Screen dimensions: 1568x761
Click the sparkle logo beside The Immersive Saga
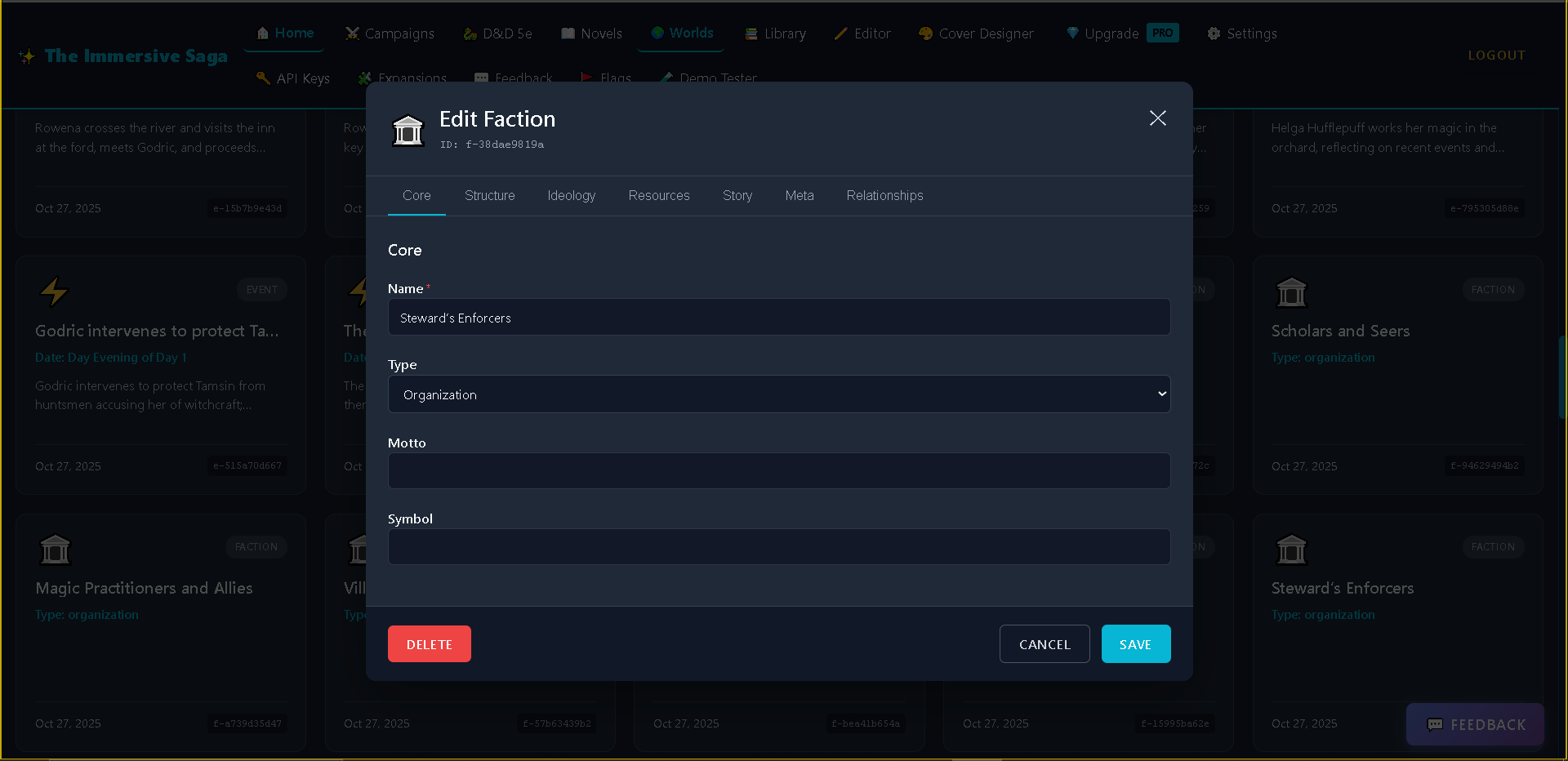[26, 56]
